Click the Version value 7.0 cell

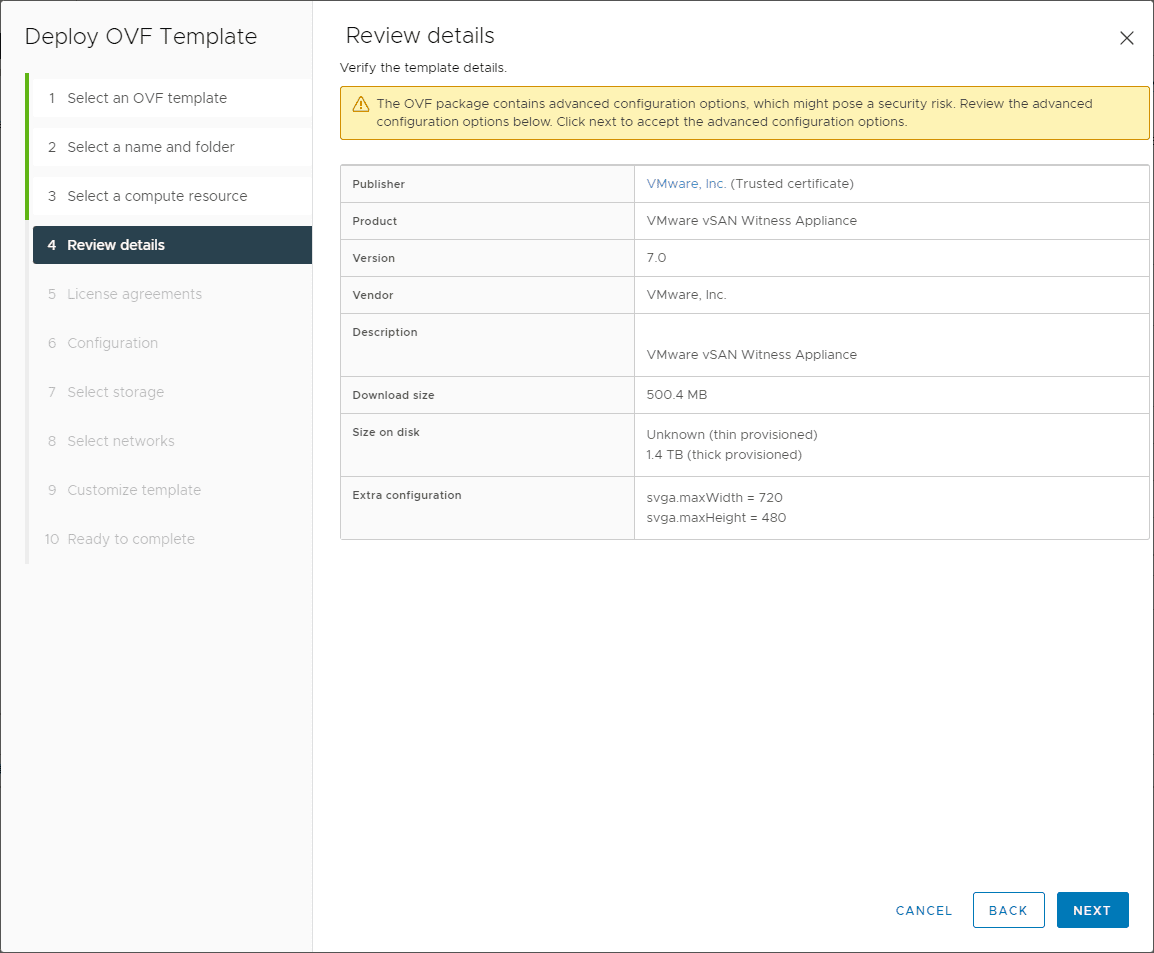tap(657, 258)
